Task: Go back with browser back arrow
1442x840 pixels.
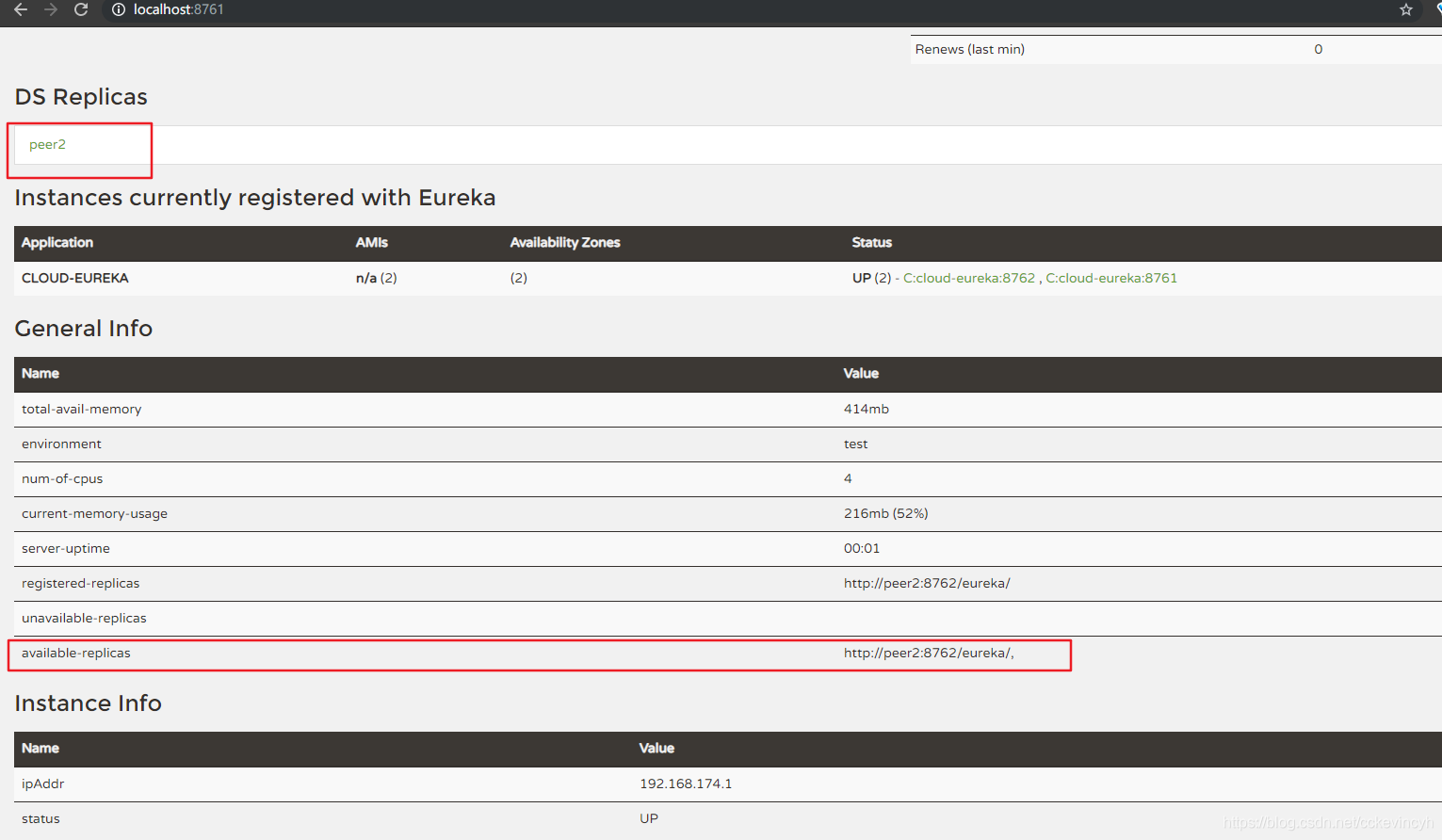Action: point(21,9)
